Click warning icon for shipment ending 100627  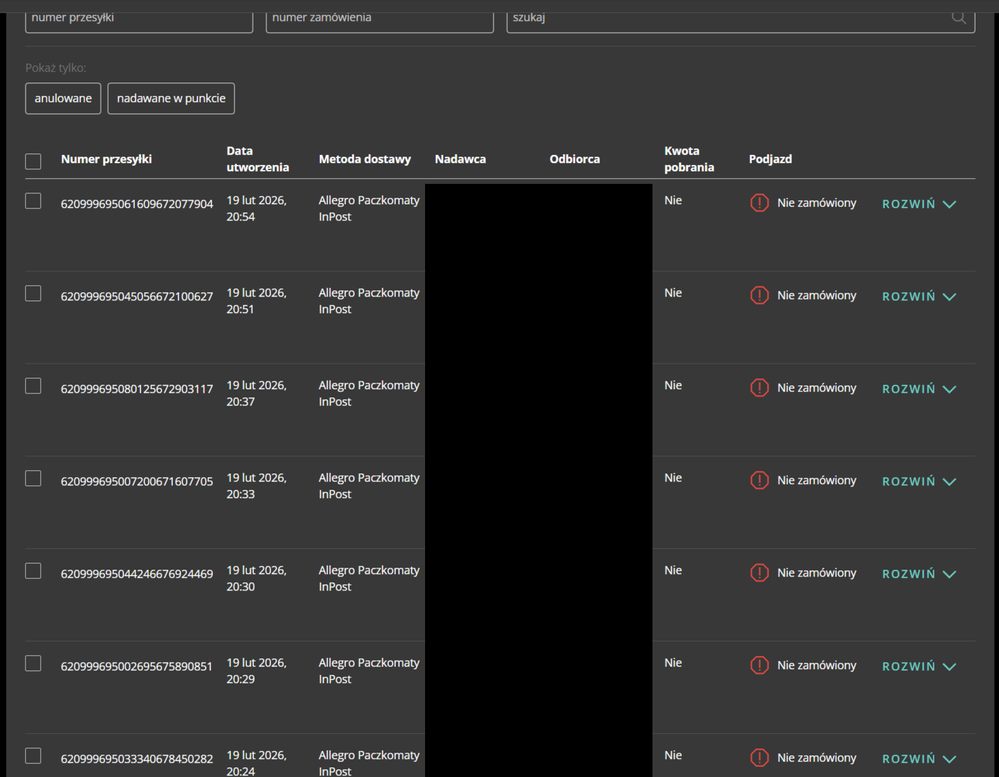(x=759, y=296)
